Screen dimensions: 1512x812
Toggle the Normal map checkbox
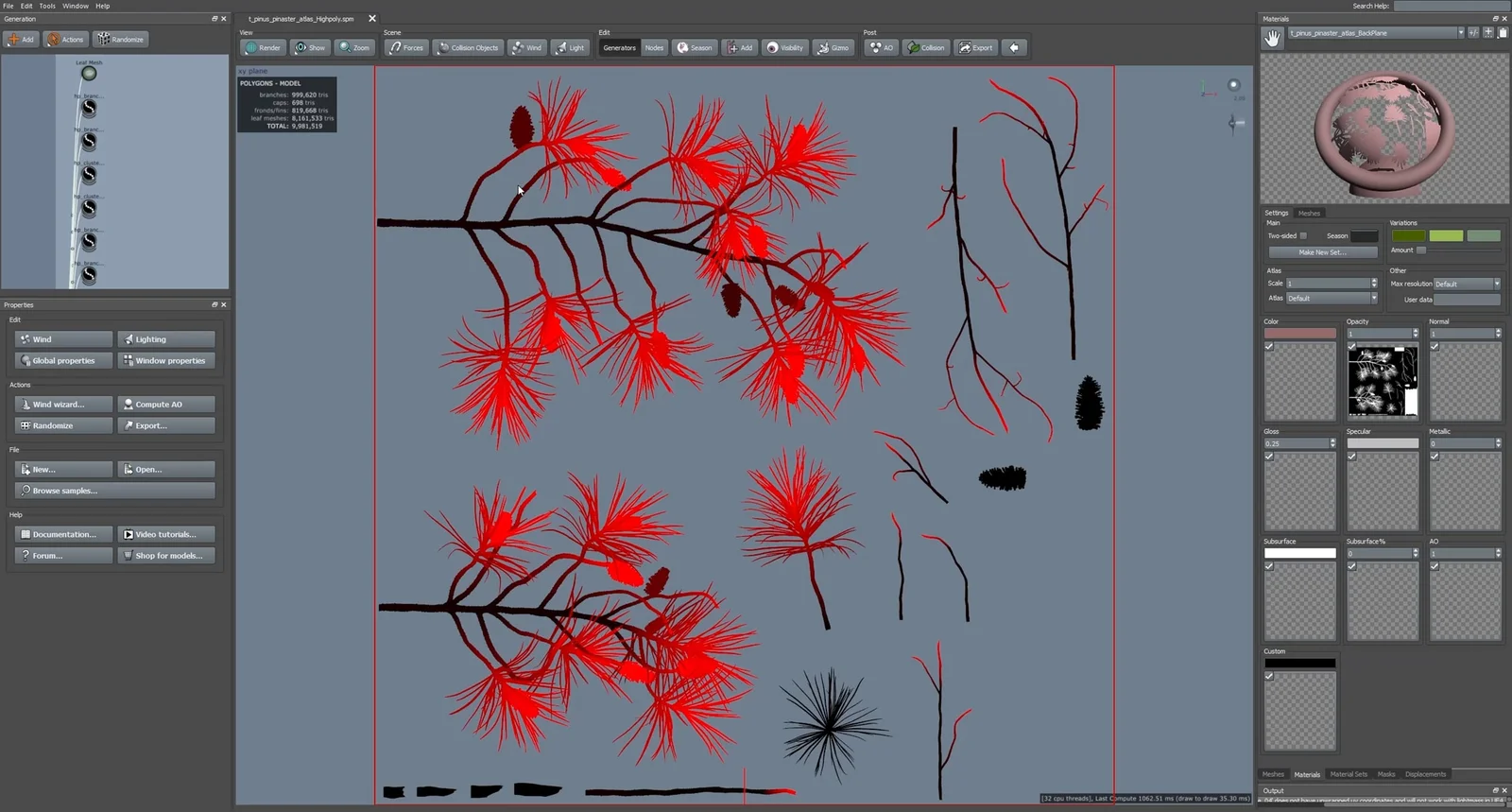pos(1435,347)
